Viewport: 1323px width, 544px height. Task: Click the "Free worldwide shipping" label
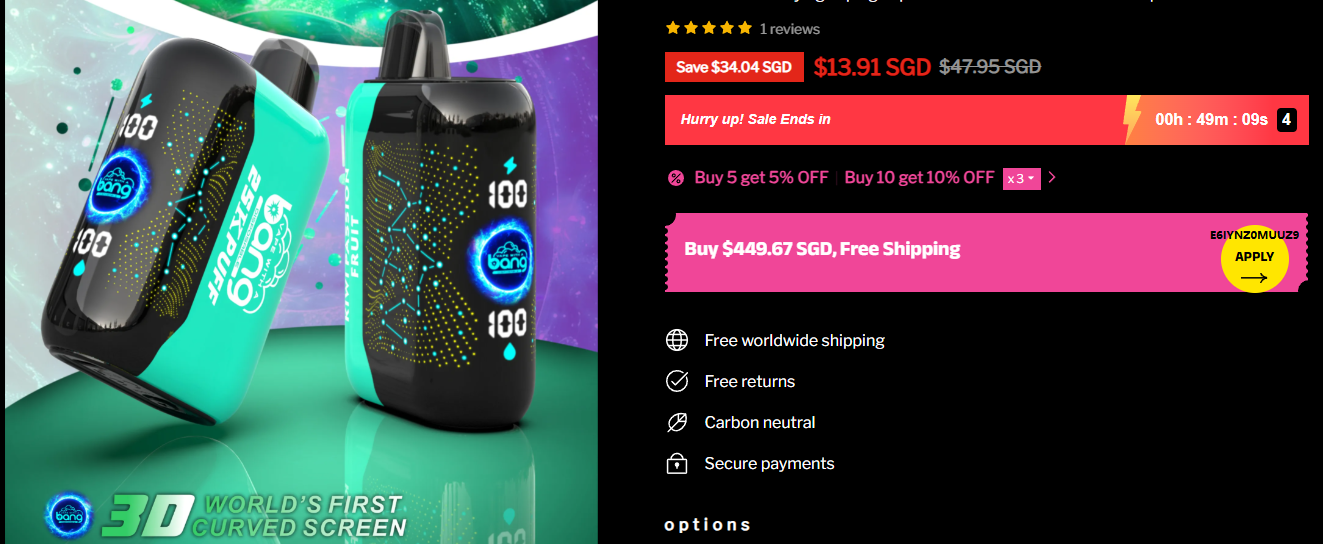tap(794, 340)
